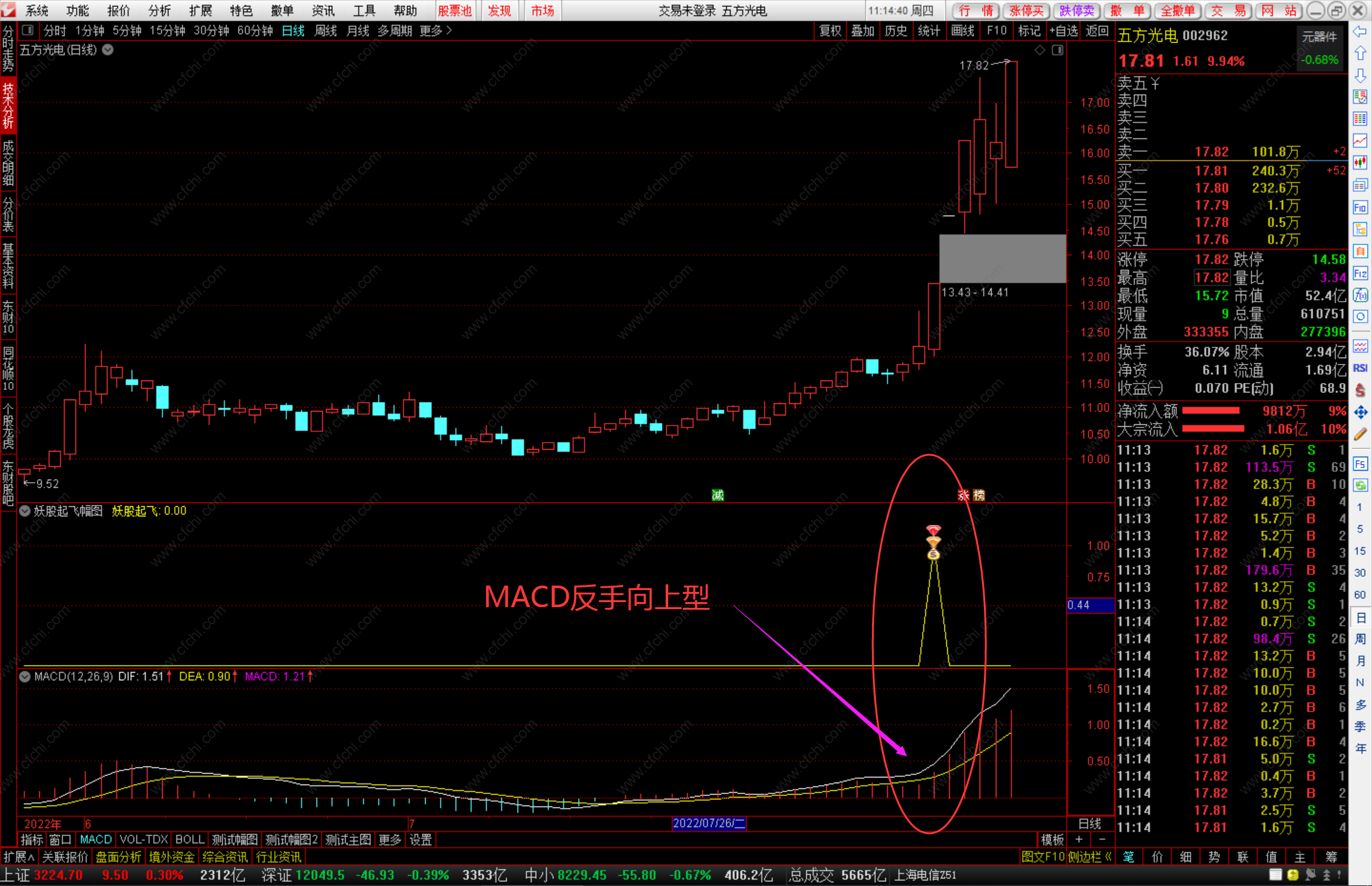Click the left back arrow sidebar icon
This screenshot has height=886, width=1372.
1360,31
